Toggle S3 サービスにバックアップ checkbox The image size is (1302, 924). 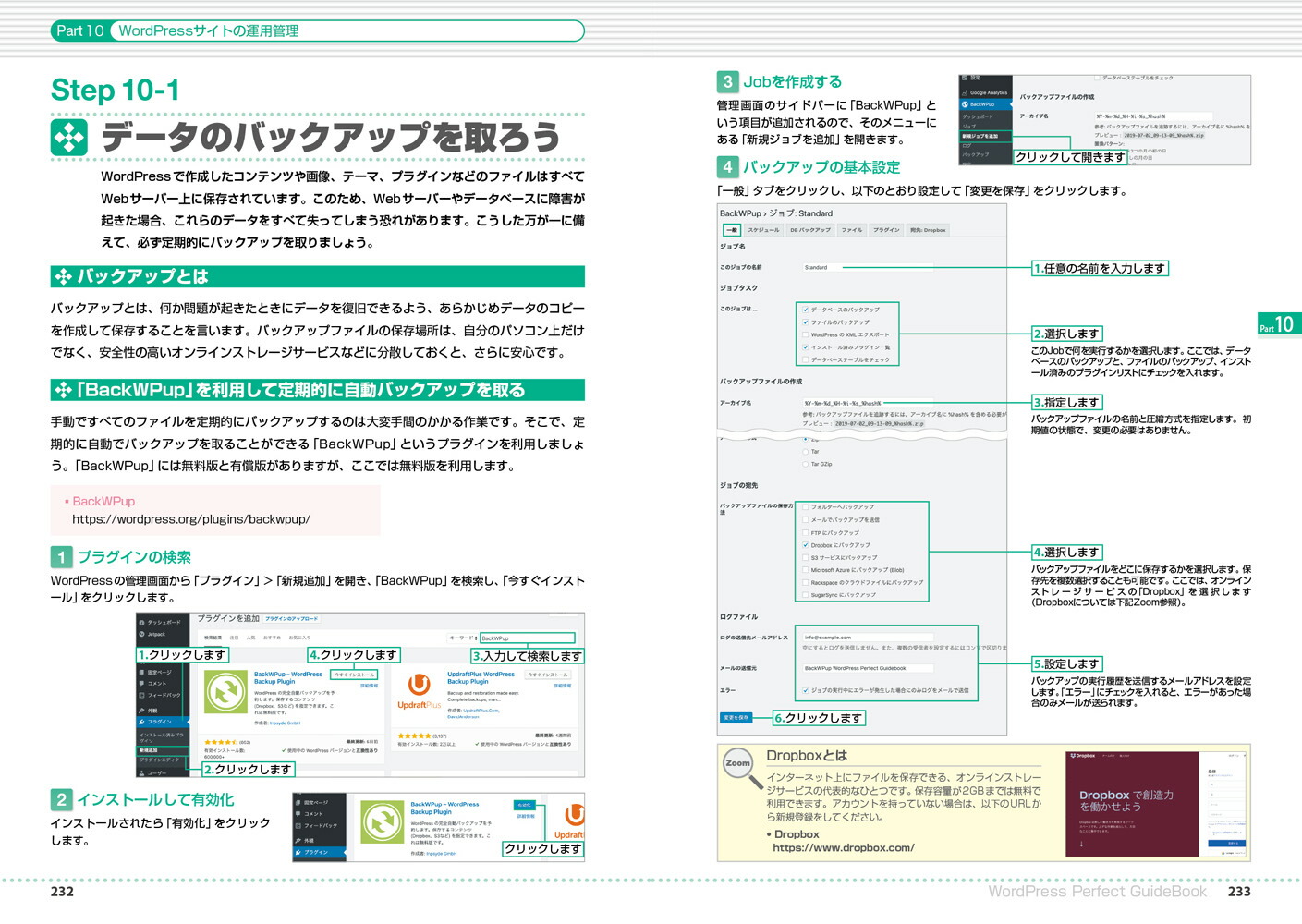coord(806,557)
